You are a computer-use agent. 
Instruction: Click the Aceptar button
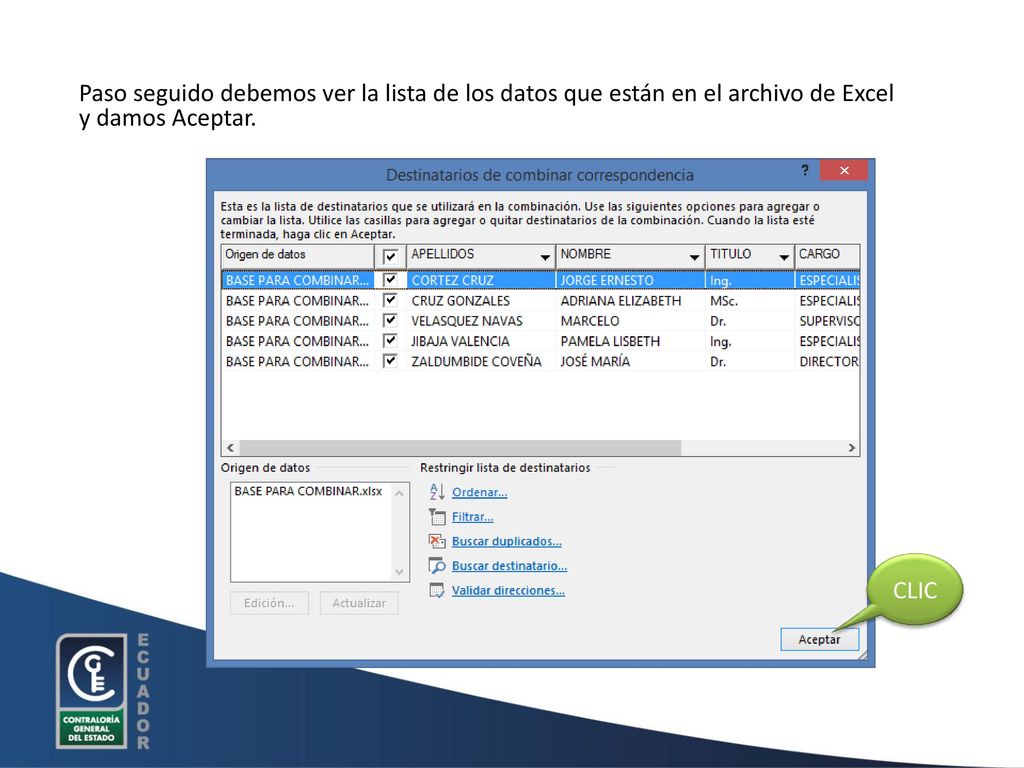pos(820,639)
